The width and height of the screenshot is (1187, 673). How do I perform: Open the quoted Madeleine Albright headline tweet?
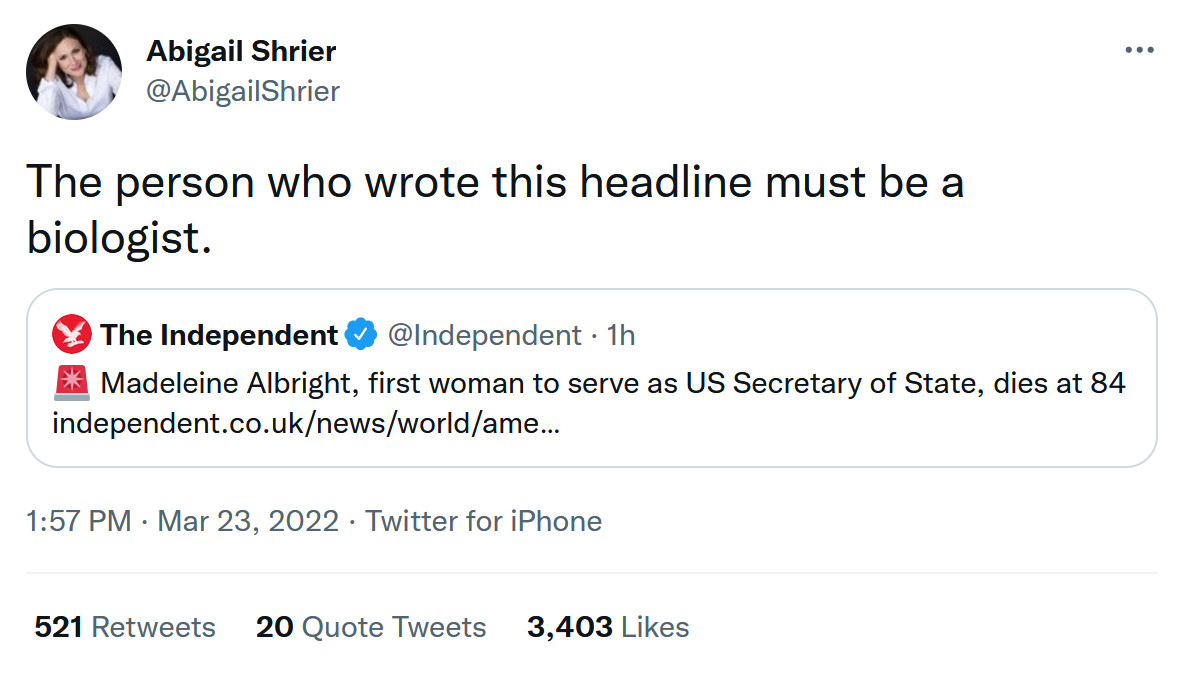click(x=613, y=383)
